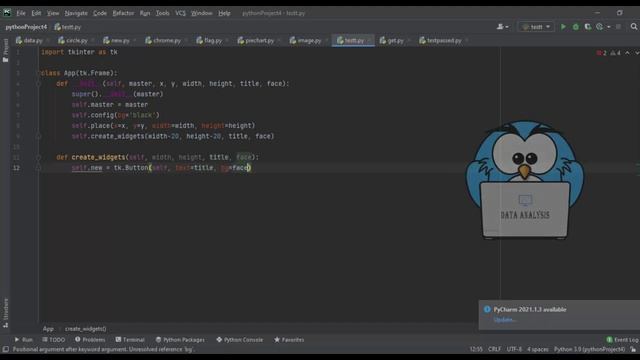Start debugging with the green bug icon
Screen dimensions: 640x360
pyautogui.click(x=576, y=27)
